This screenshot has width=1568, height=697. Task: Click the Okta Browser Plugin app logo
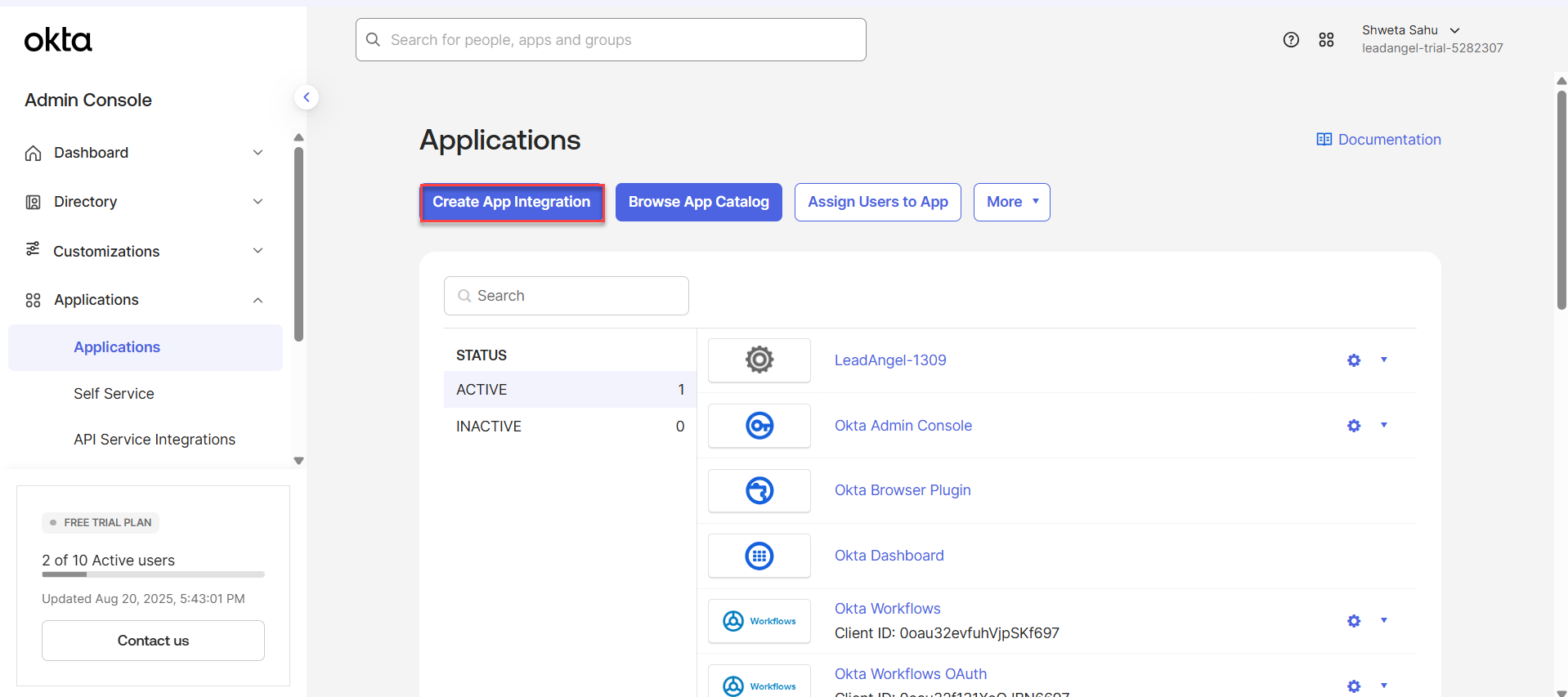(759, 490)
